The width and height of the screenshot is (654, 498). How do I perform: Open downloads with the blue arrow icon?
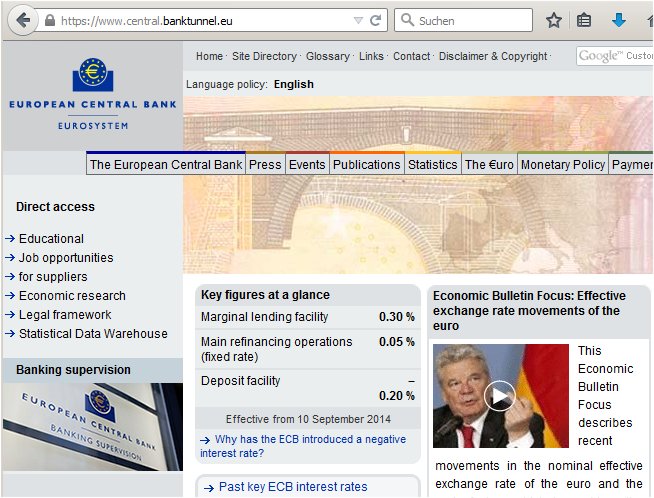point(619,20)
